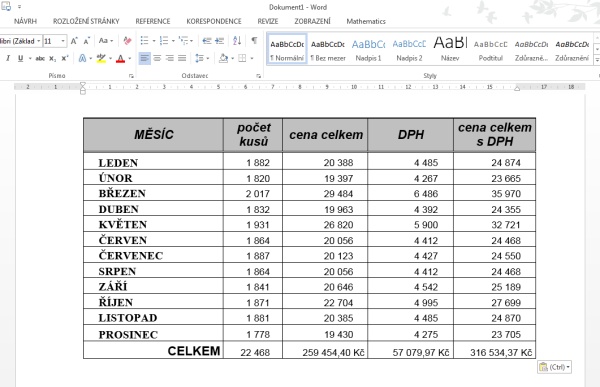This screenshot has height=387, width=600.
Task: Apply the Název title style
Action: point(450,50)
